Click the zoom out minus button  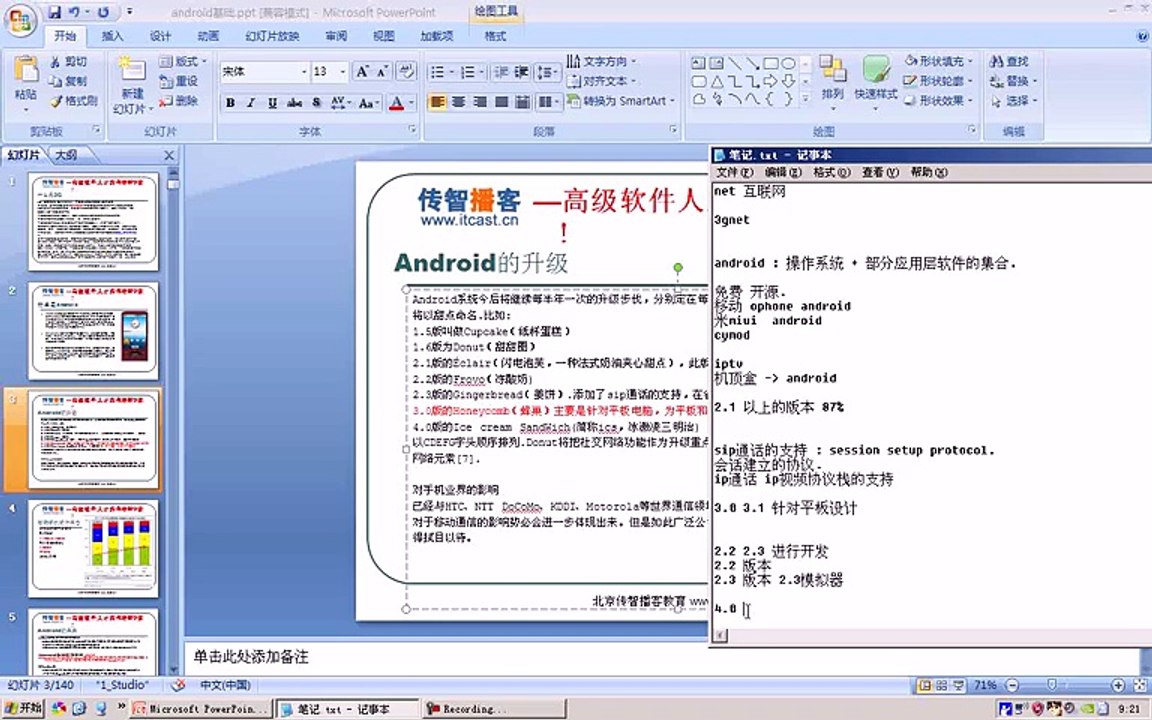[x=1012, y=685]
